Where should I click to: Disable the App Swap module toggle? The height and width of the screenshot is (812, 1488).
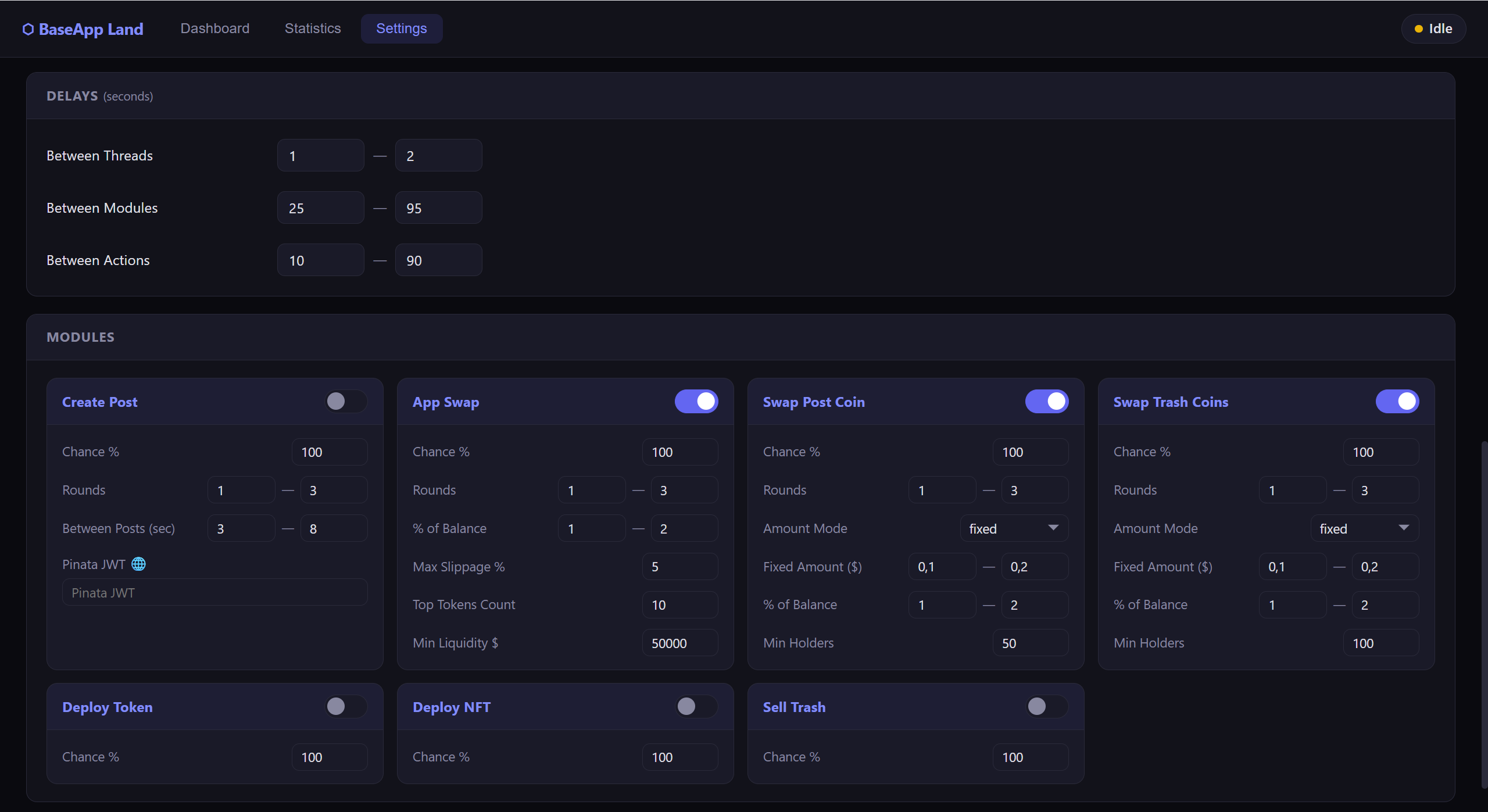[x=696, y=402]
